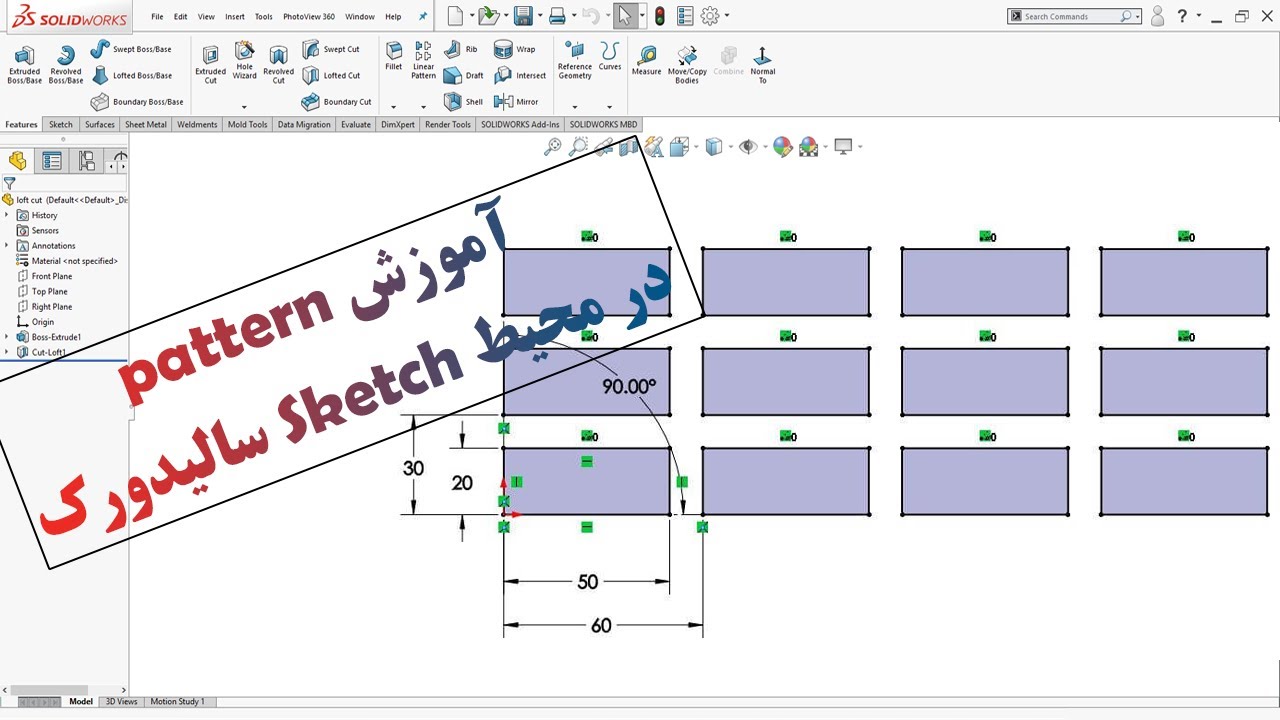Screen dimensions: 1280x720
Task: Add a Rib feature
Action: [x=460, y=49]
